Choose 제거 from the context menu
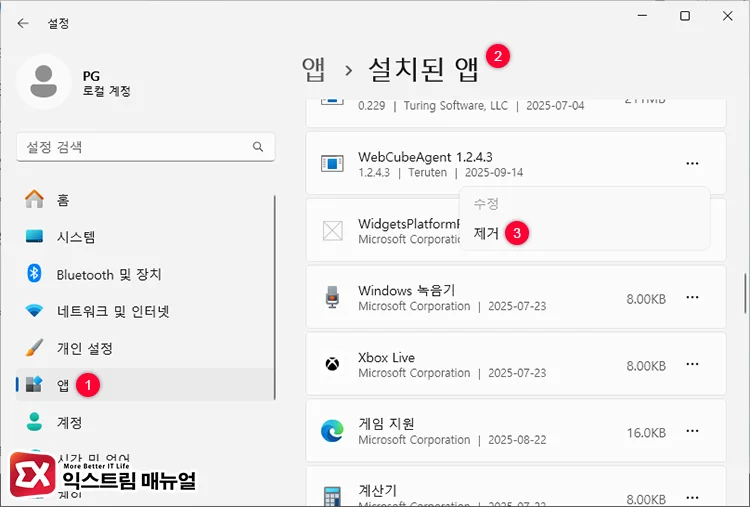 click(x=486, y=233)
